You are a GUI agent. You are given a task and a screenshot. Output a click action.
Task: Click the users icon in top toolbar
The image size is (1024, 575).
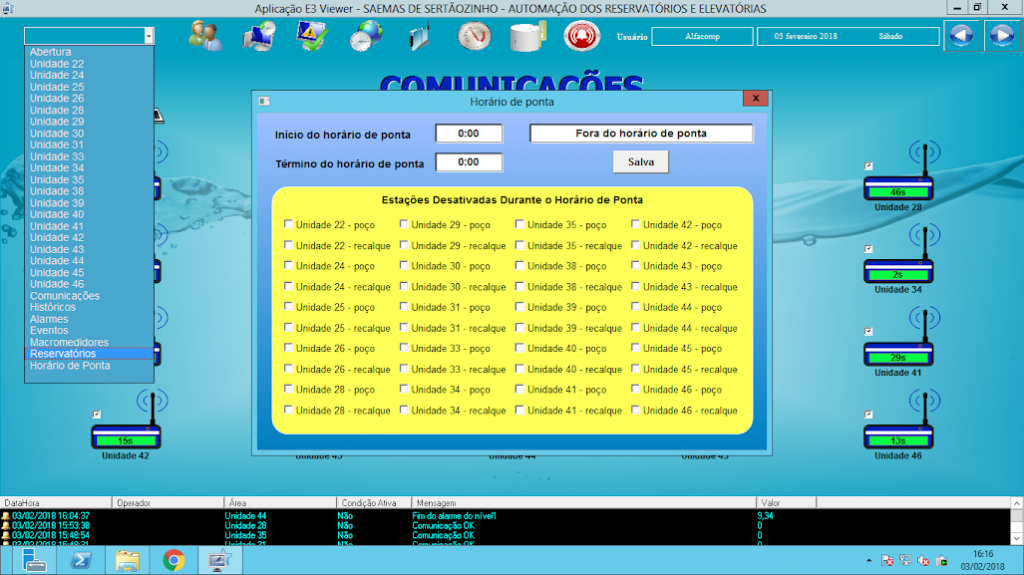[205, 36]
